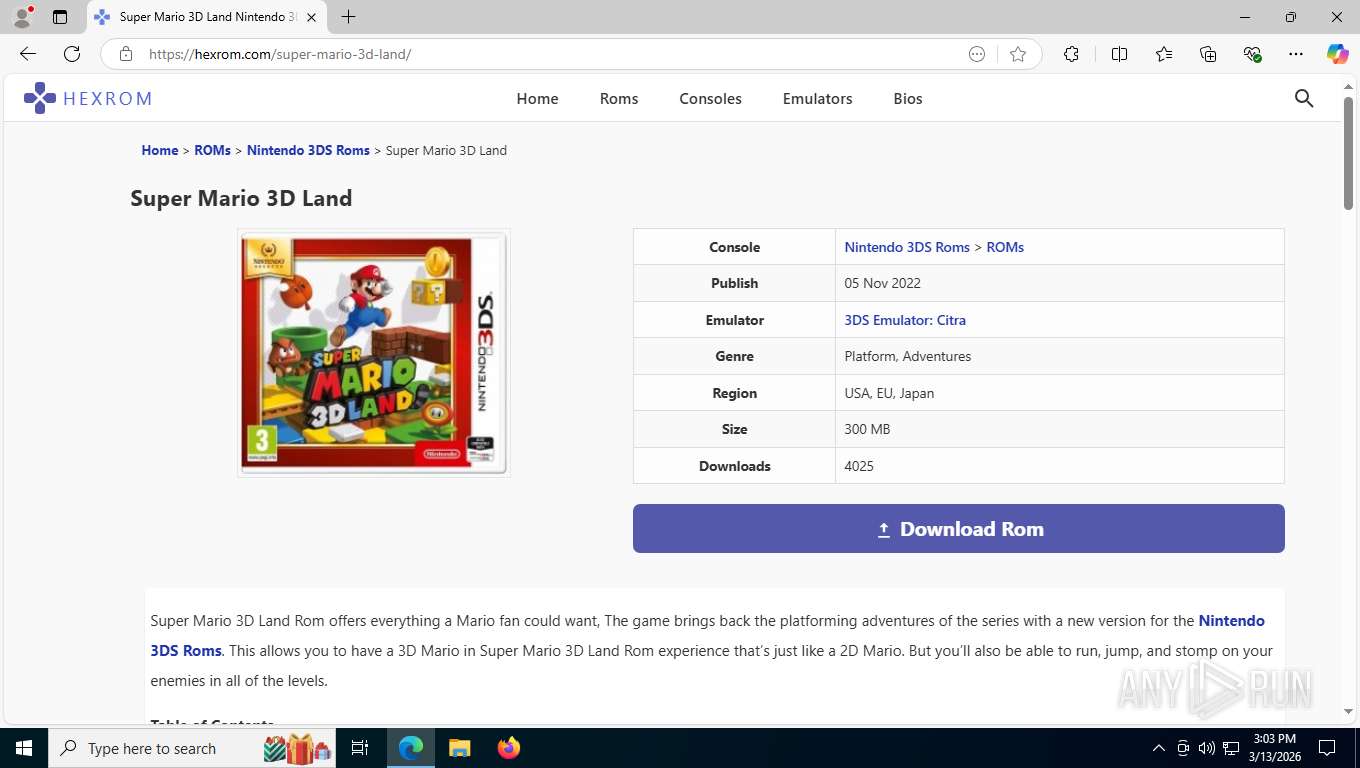Image resolution: width=1360 pixels, height=768 pixels.
Task: Click the Download Rom button
Action: point(958,529)
